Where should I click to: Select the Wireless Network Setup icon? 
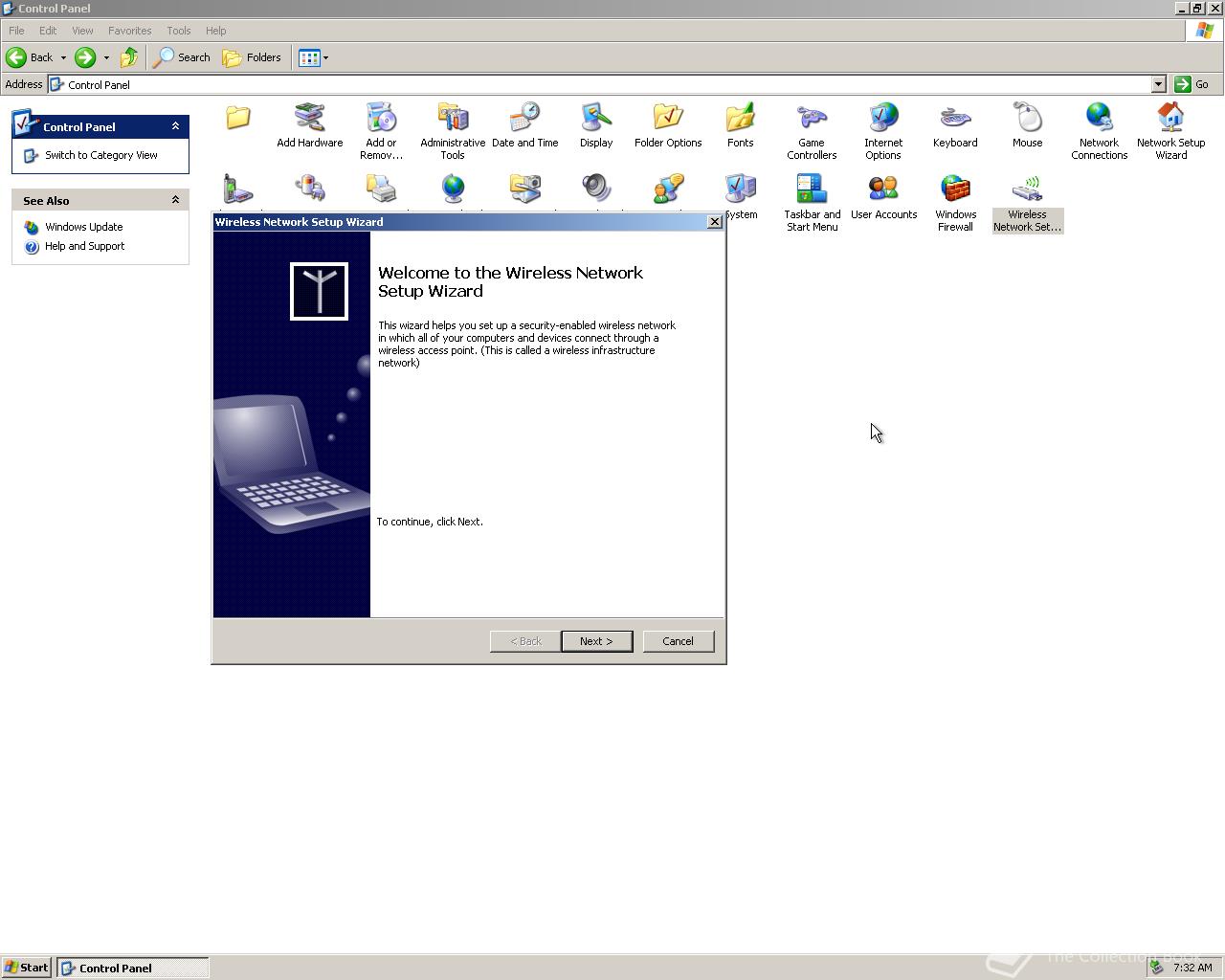click(x=1027, y=203)
